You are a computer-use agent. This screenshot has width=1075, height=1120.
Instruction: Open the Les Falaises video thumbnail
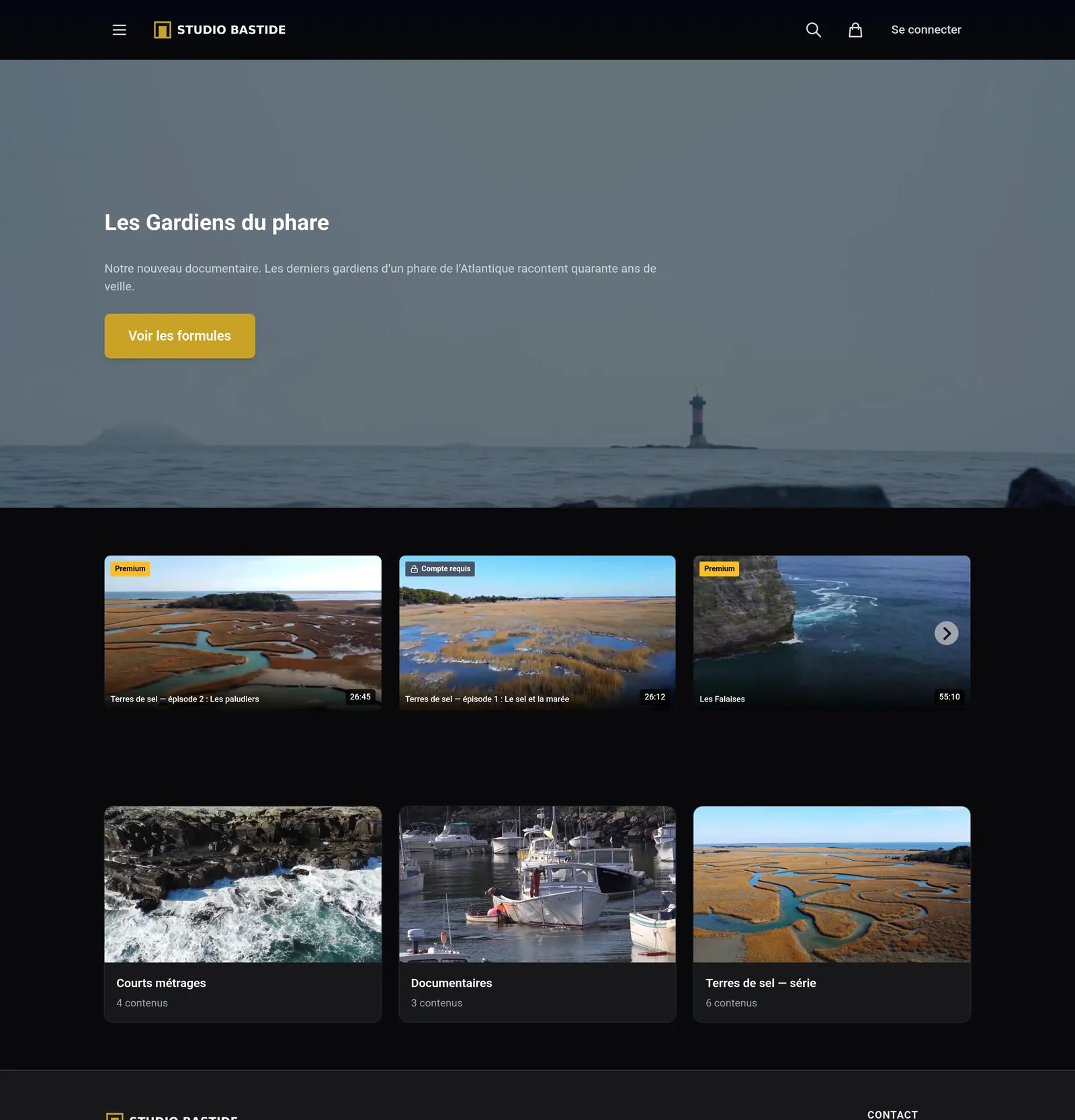[831, 633]
